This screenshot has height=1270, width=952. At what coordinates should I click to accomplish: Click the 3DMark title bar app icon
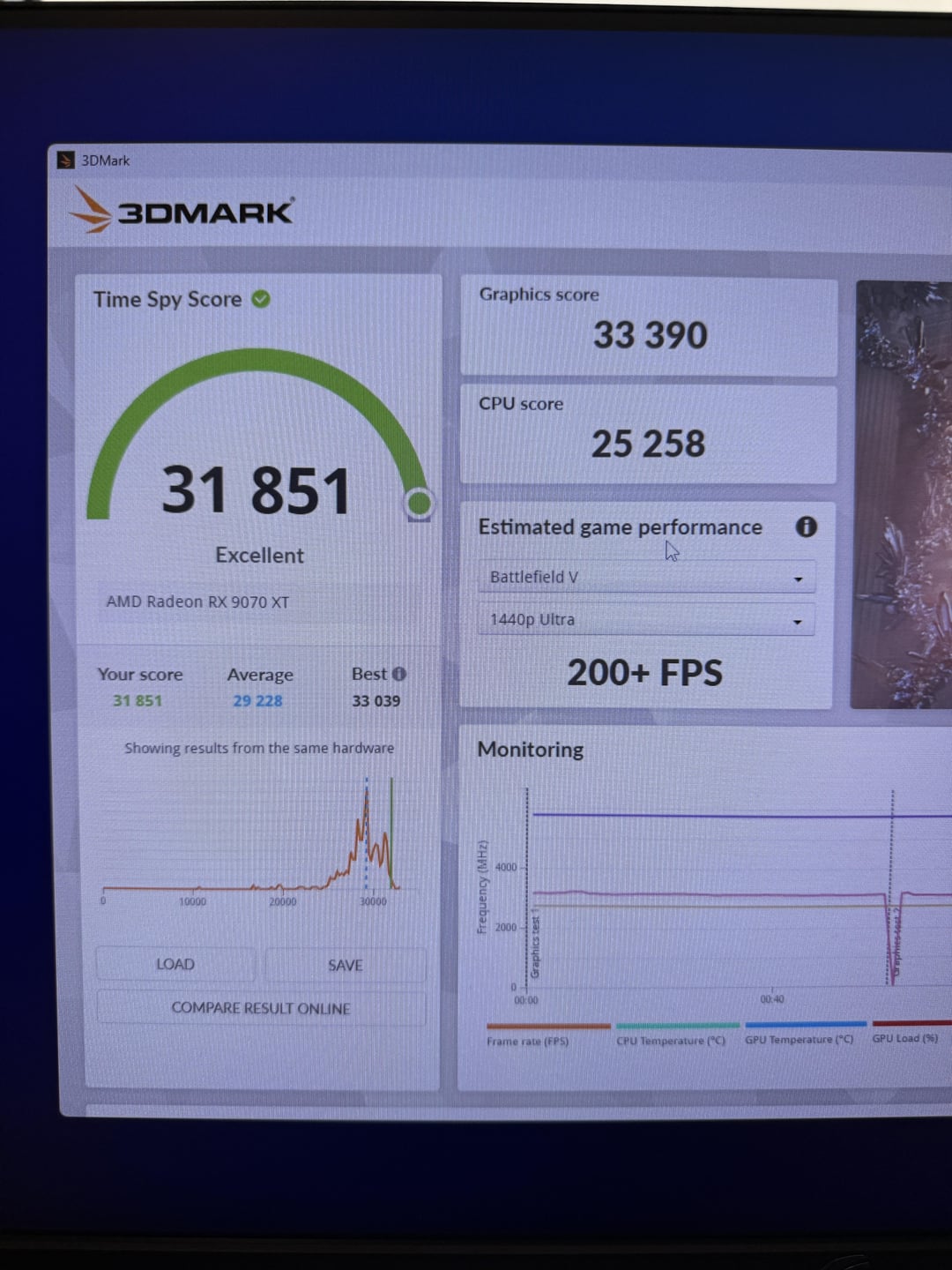[65, 160]
